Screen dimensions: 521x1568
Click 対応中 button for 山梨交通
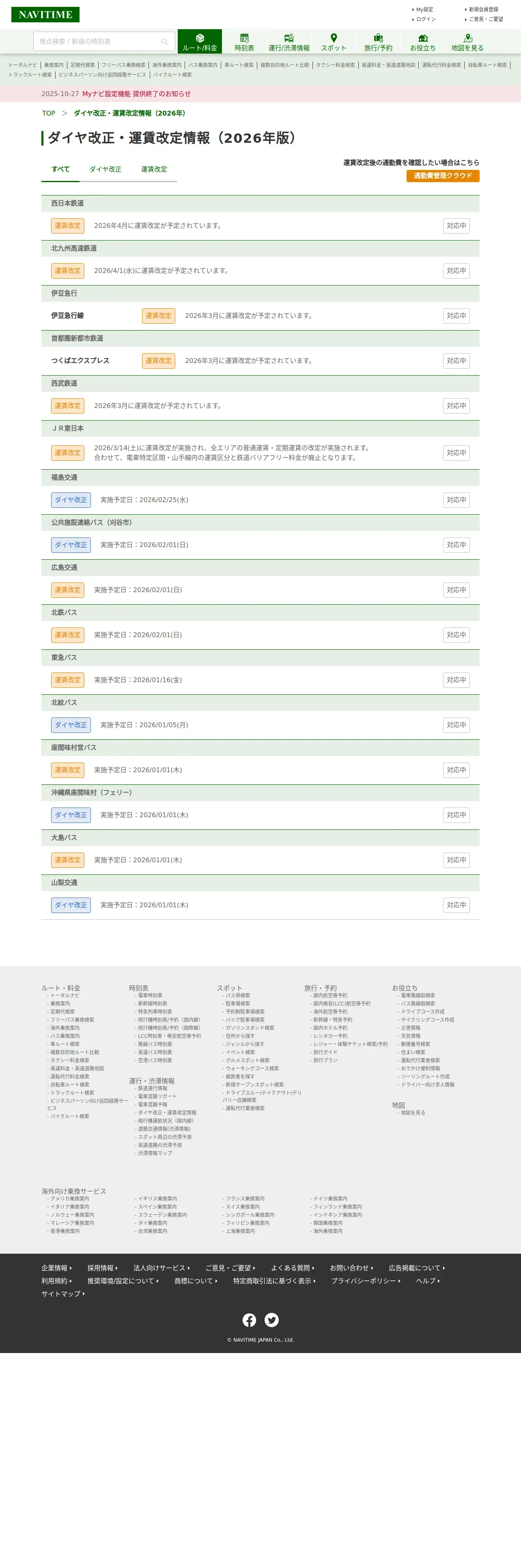pyautogui.click(x=456, y=905)
